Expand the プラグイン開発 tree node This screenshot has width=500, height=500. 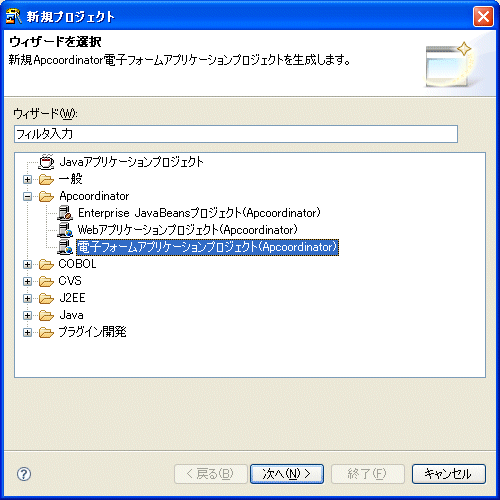pyautogui.click(x=28, y=332)
